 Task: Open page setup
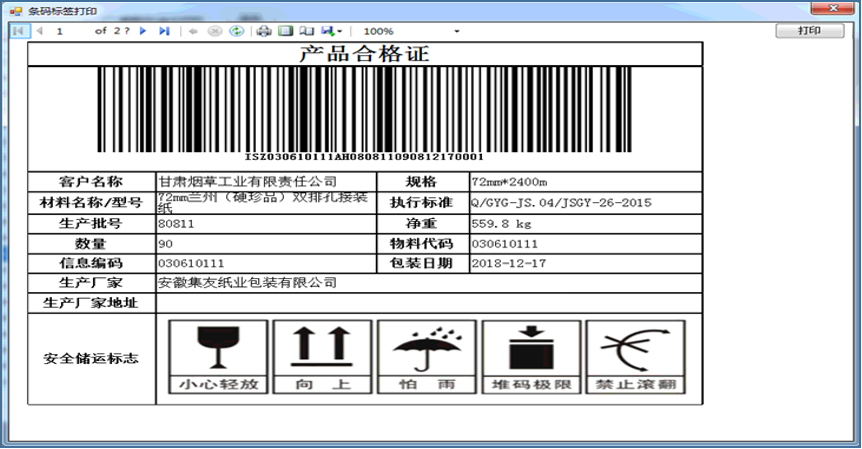307,31
